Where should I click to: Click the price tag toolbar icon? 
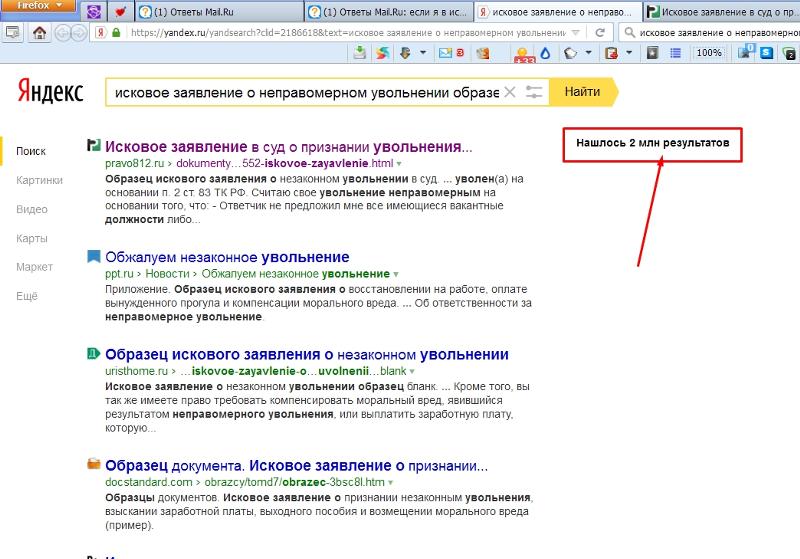pos(570,53)
